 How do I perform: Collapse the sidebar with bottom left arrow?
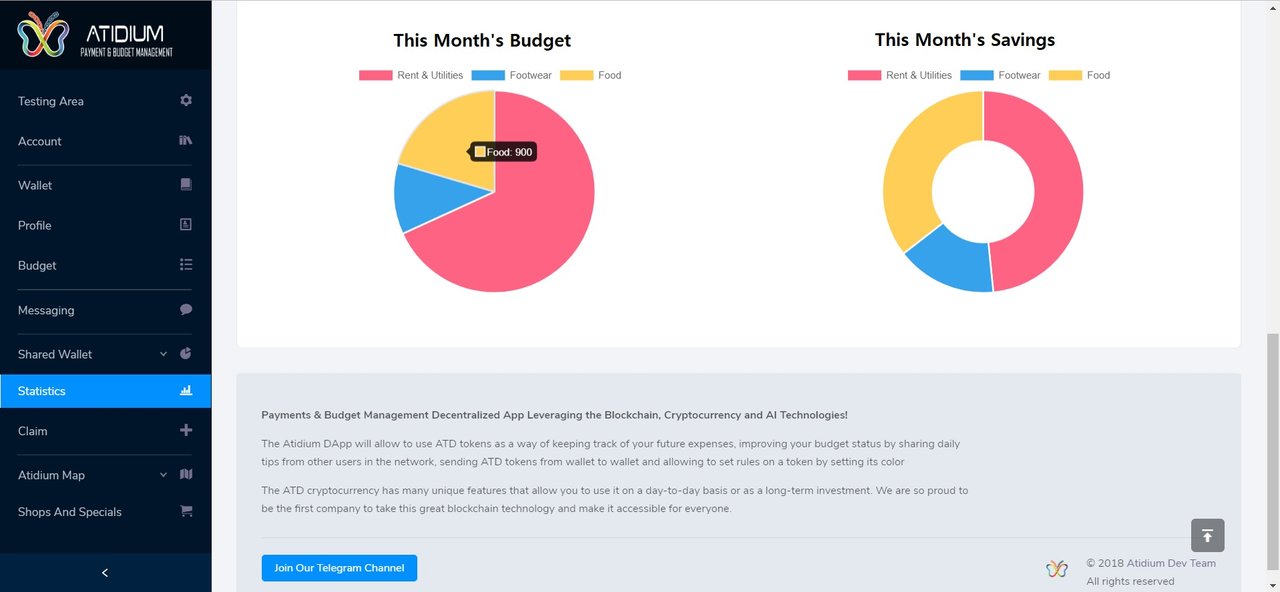coord(105,573)
